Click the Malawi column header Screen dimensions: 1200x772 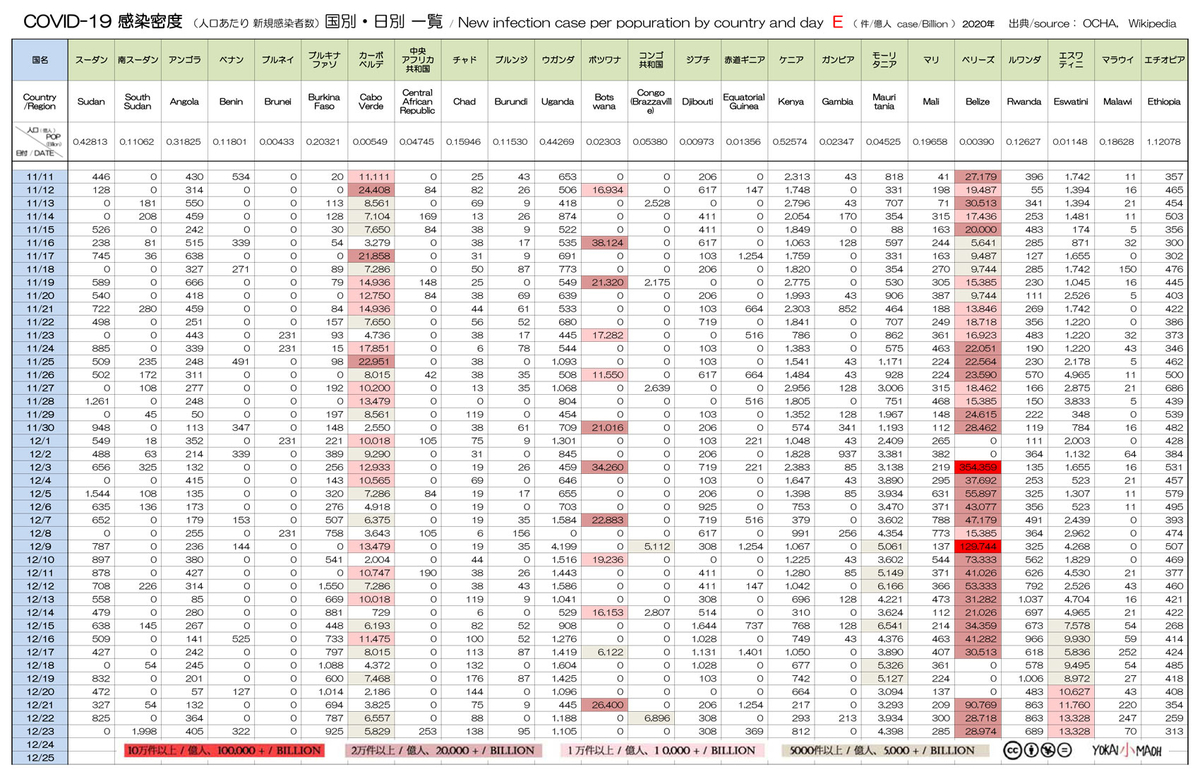(x=1117, y=102)
